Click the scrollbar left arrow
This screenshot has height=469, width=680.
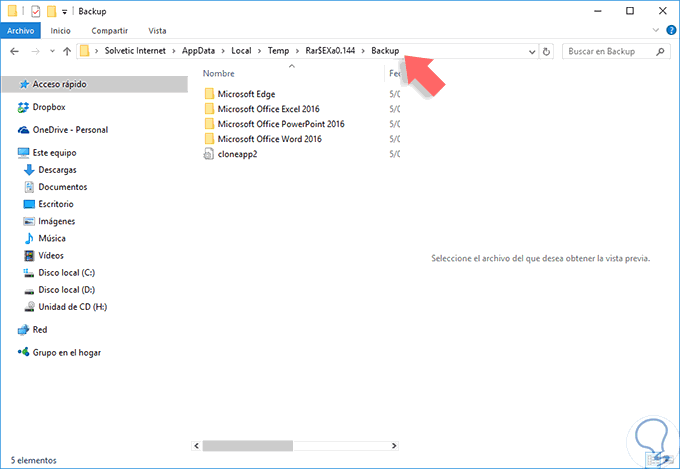coord(196,446)
